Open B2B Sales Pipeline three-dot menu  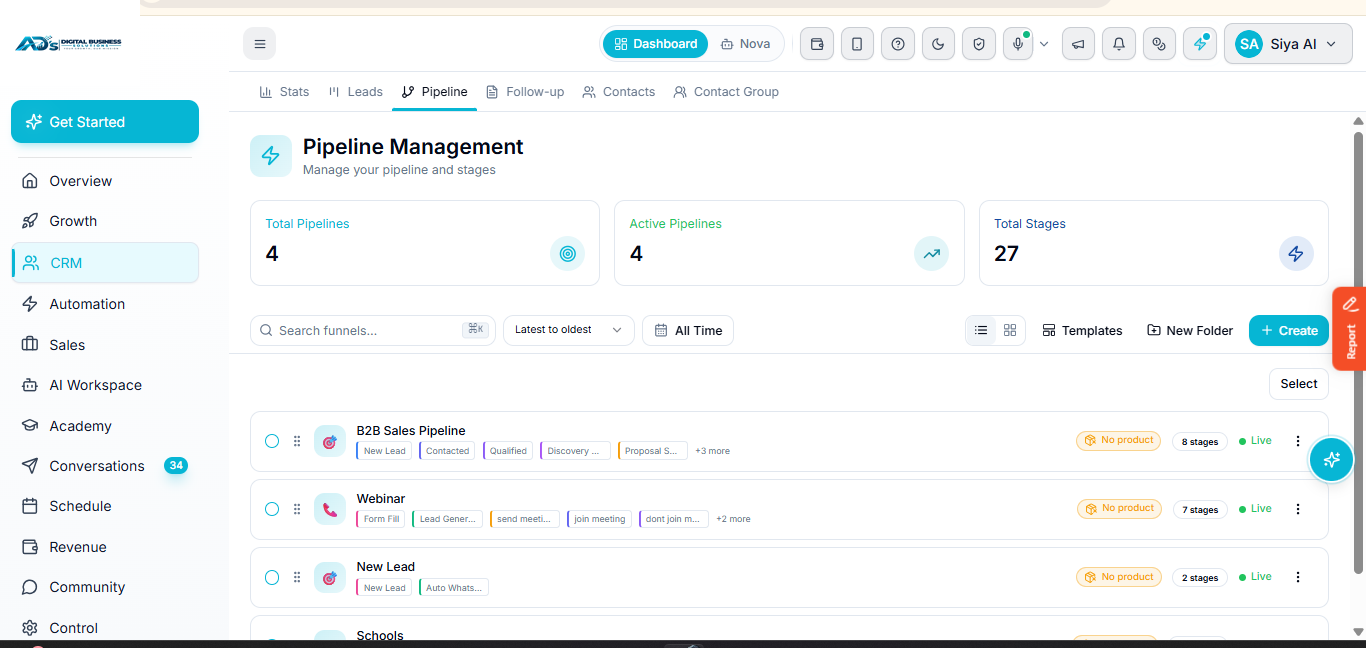1298,441
